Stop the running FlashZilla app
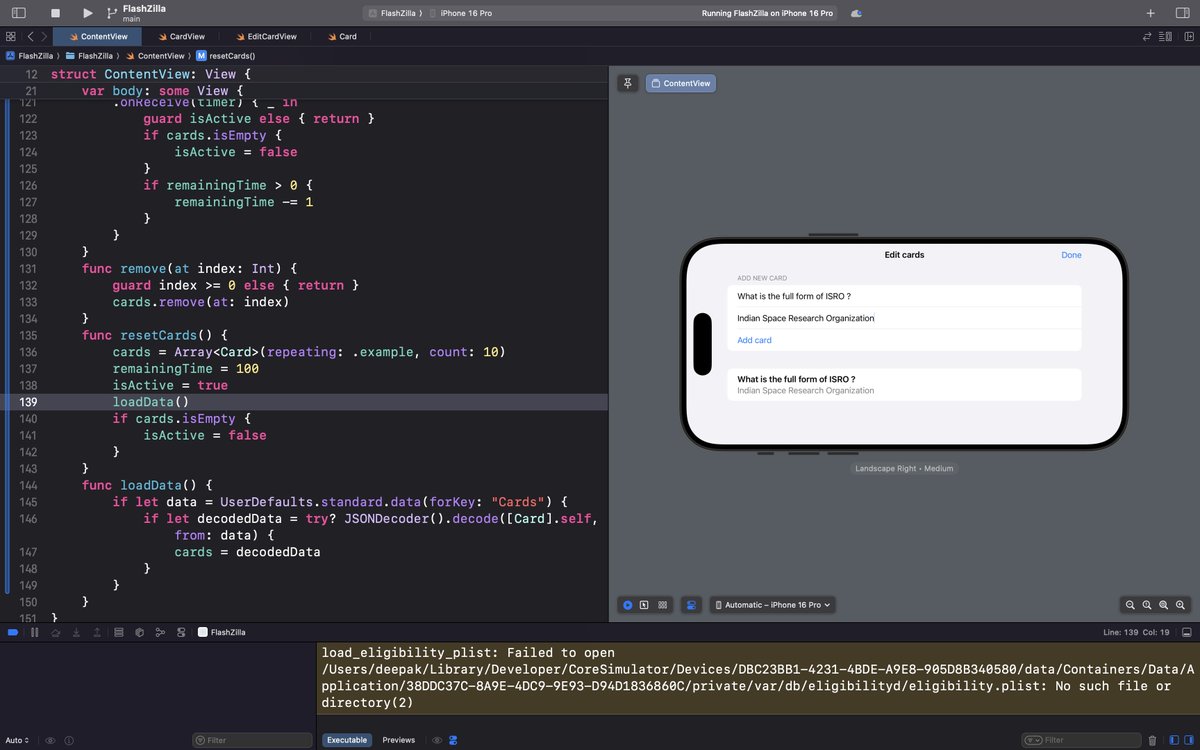Screen dimensions: 1200x750 [x=56, y=13]
